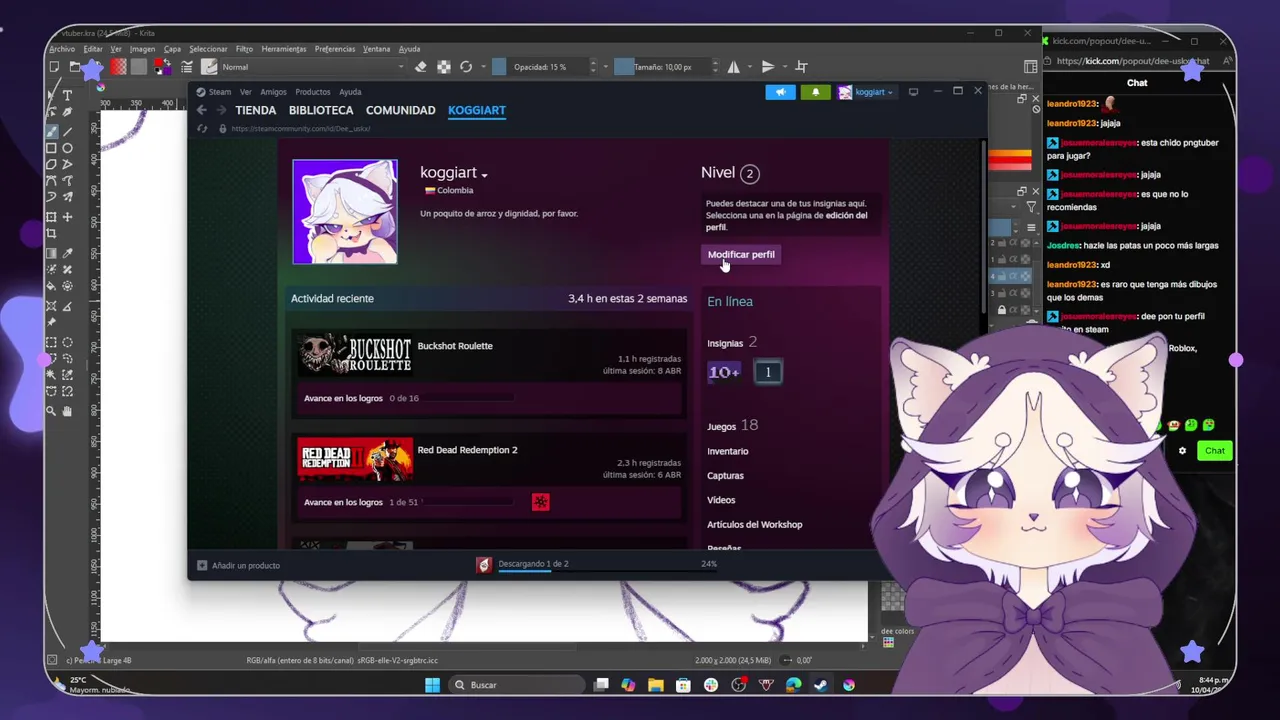Select the Freehand Brush tool in Krita
The width and height of the screenshot is (1280, 720).
pyautogui.click(x=51, y=132)
